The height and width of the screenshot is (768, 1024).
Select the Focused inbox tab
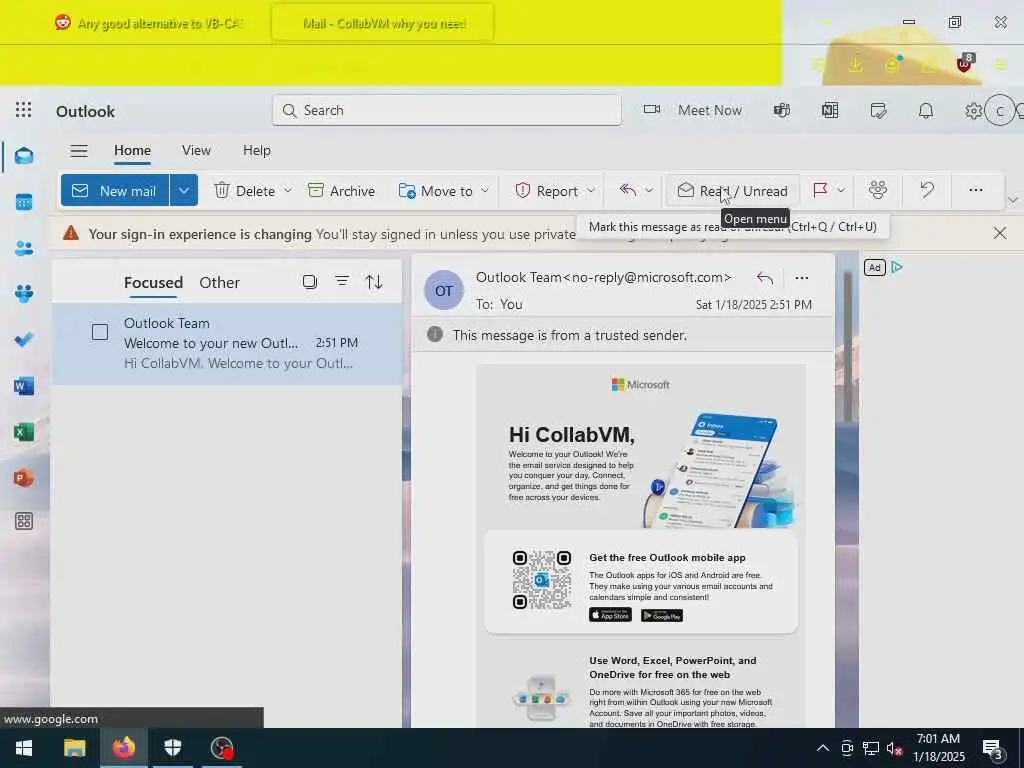coord(153,283)
